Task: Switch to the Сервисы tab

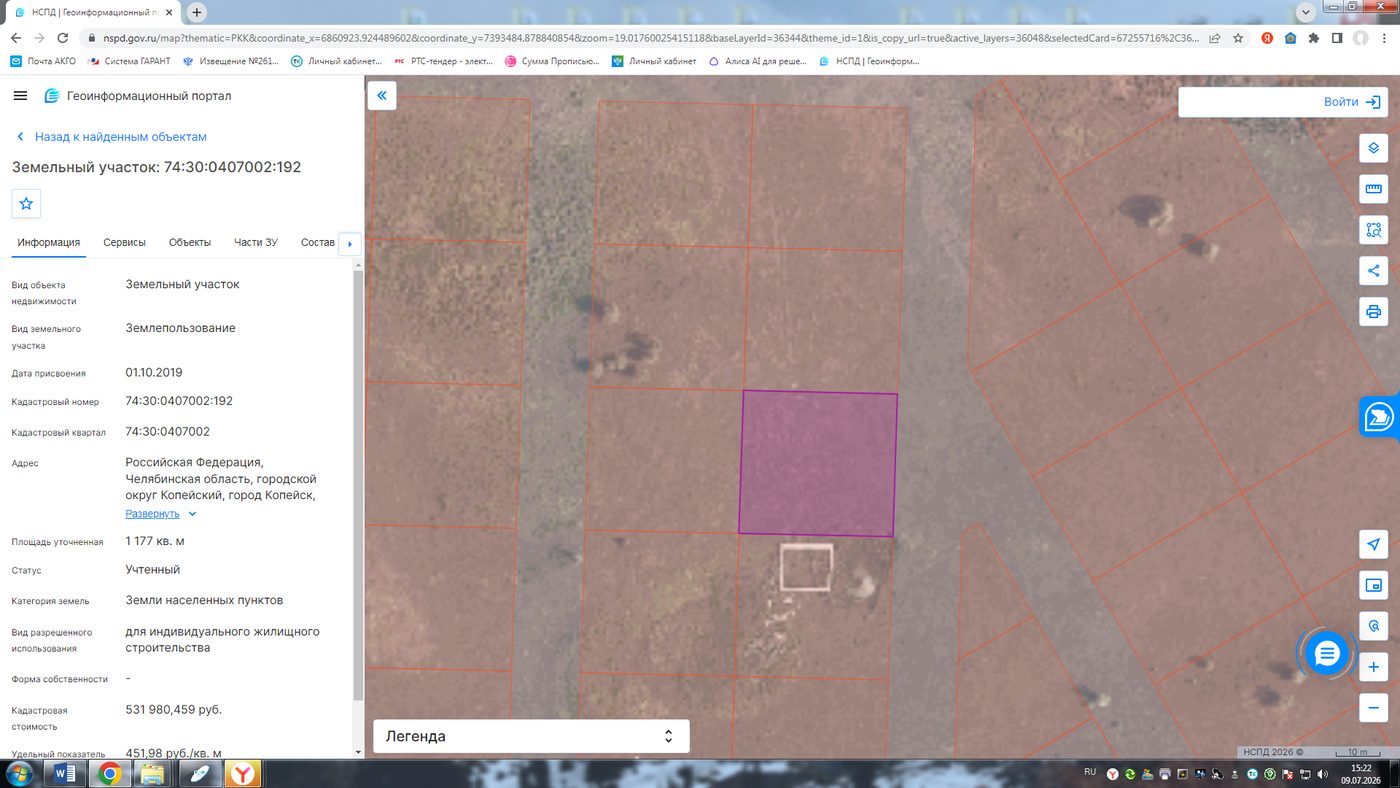Action: (125, 243)
